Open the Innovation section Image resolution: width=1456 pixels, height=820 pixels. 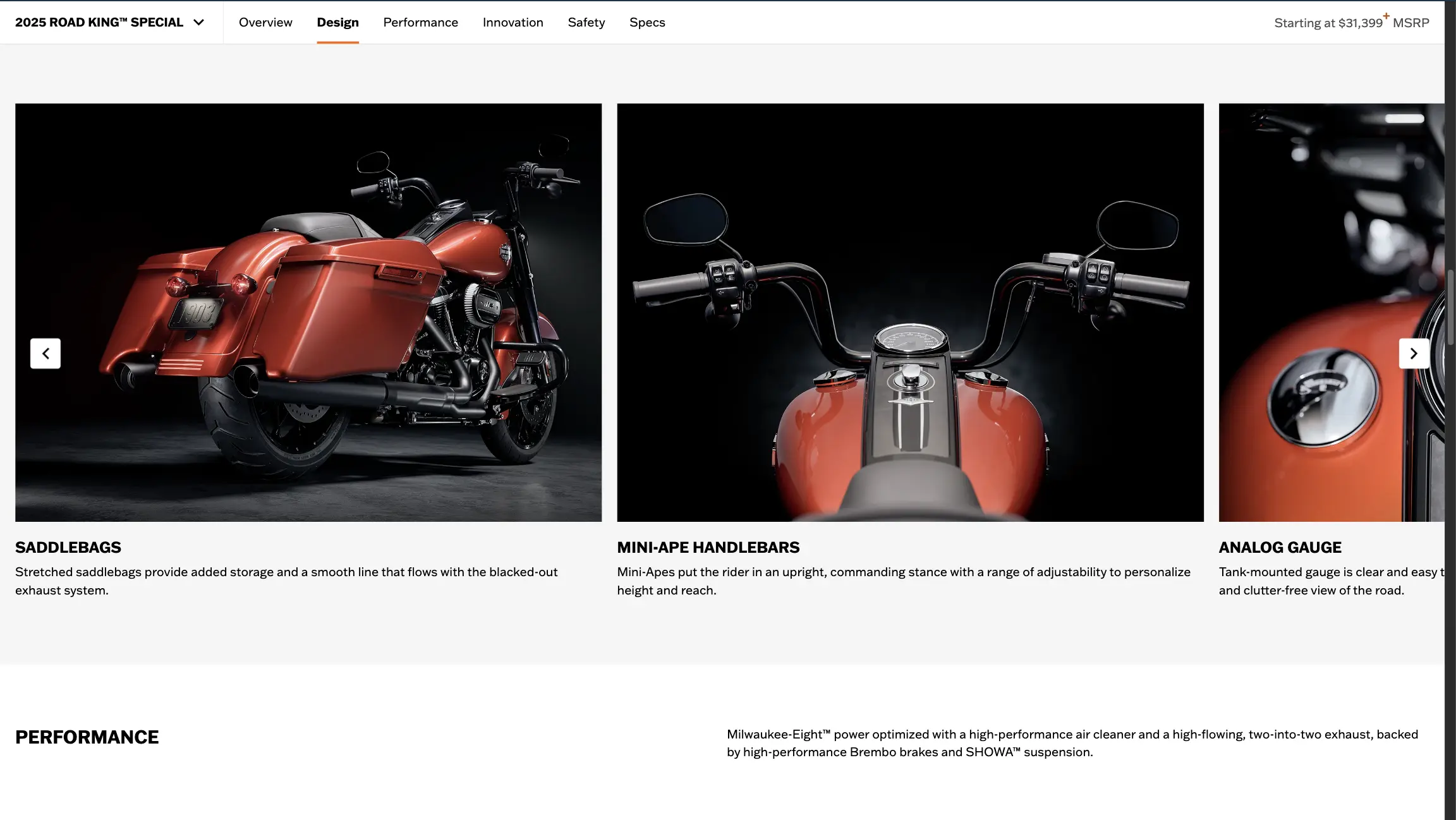513,22
